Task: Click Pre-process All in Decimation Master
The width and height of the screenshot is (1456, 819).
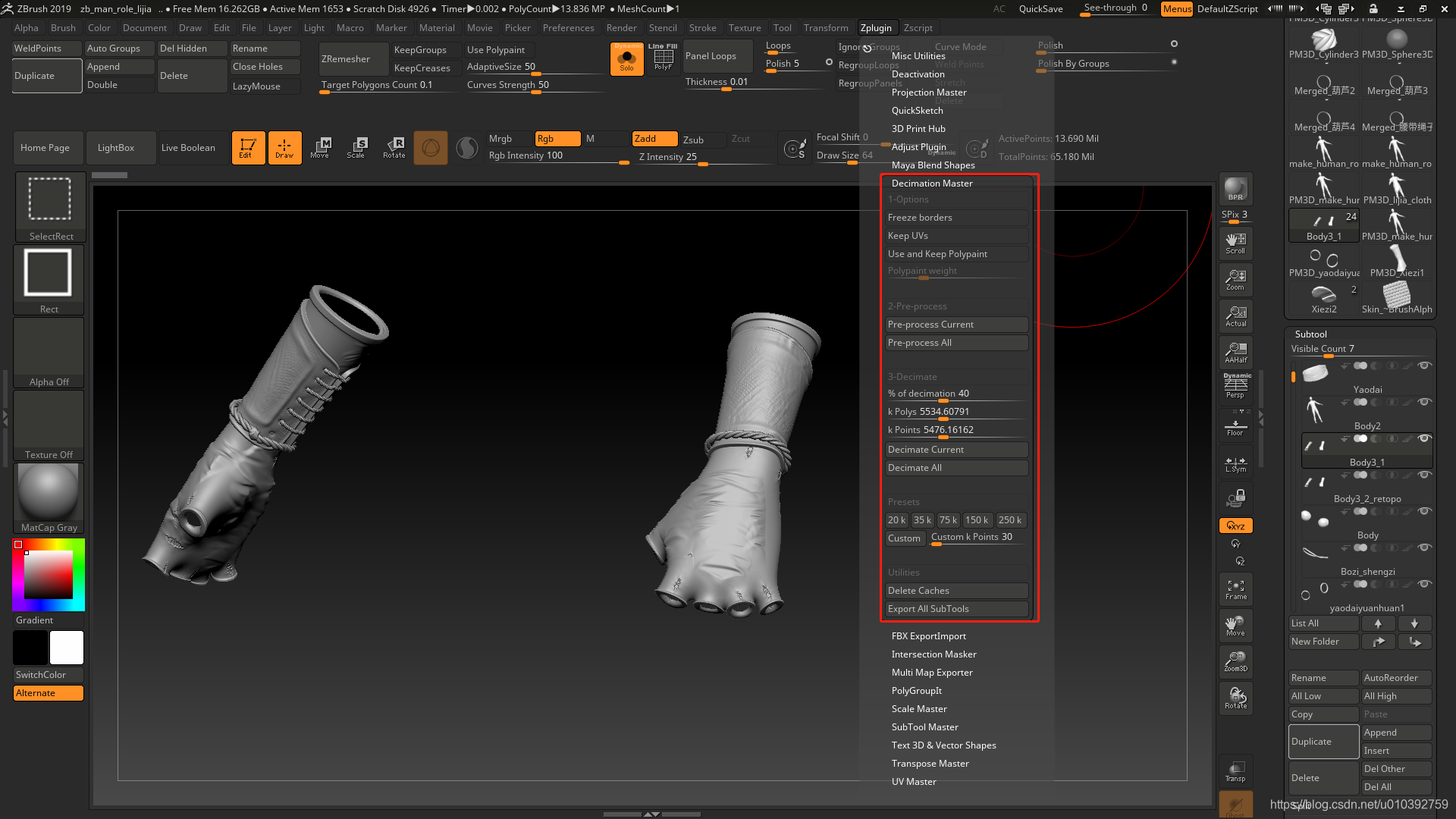Action: click(955, 342)
